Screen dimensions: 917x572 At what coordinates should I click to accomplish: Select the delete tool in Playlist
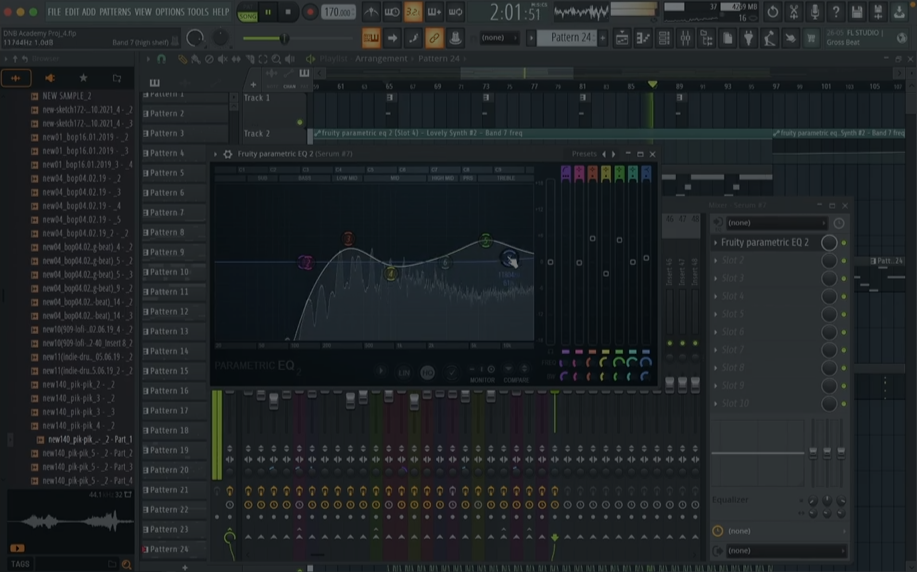coord(209,59)
